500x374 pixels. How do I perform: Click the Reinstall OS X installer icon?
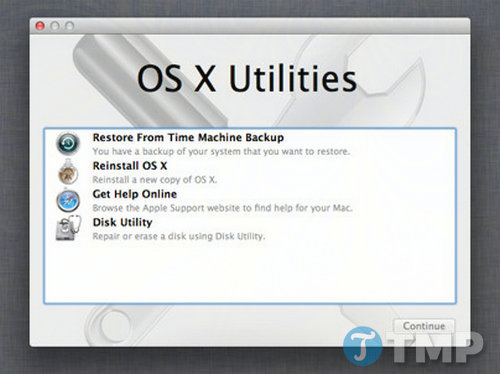(x=68, y=172)
